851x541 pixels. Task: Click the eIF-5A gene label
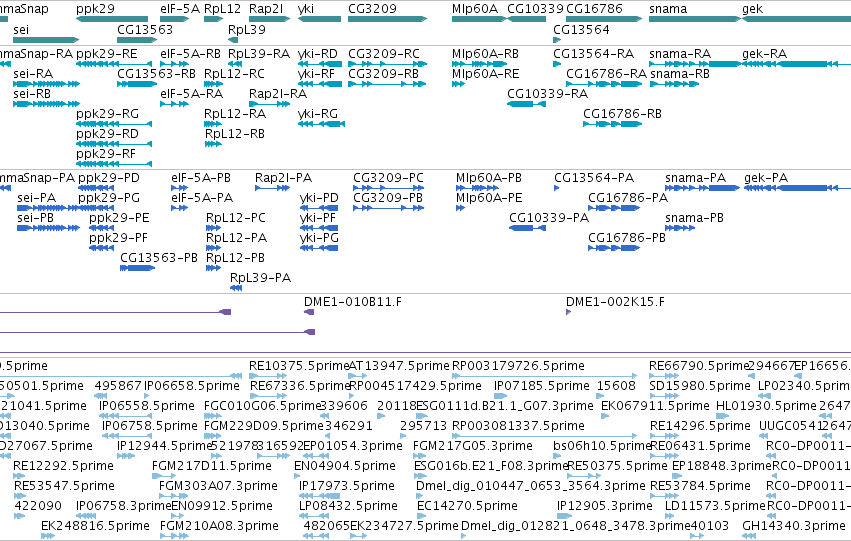(180, 9)
